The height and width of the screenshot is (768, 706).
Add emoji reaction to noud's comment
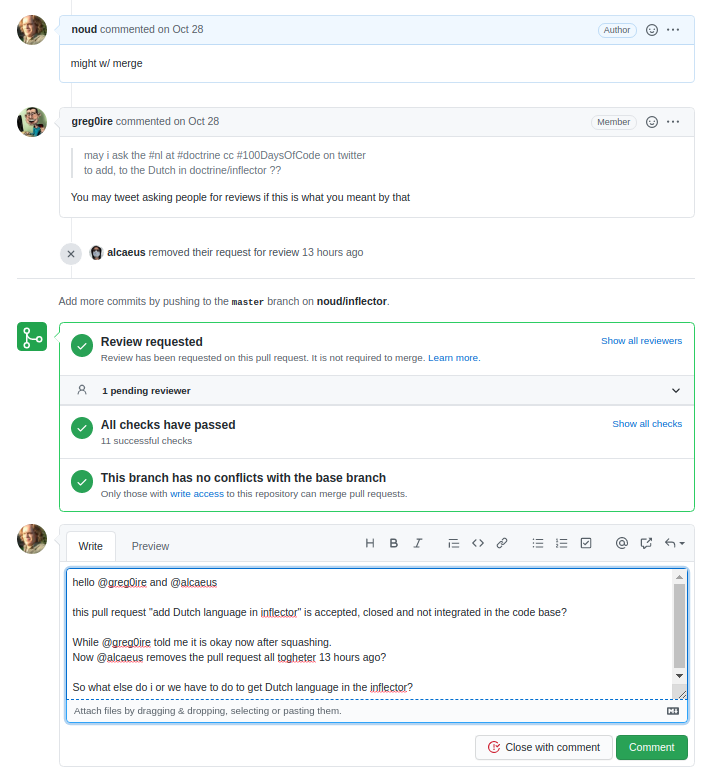[x=652, y=30]
